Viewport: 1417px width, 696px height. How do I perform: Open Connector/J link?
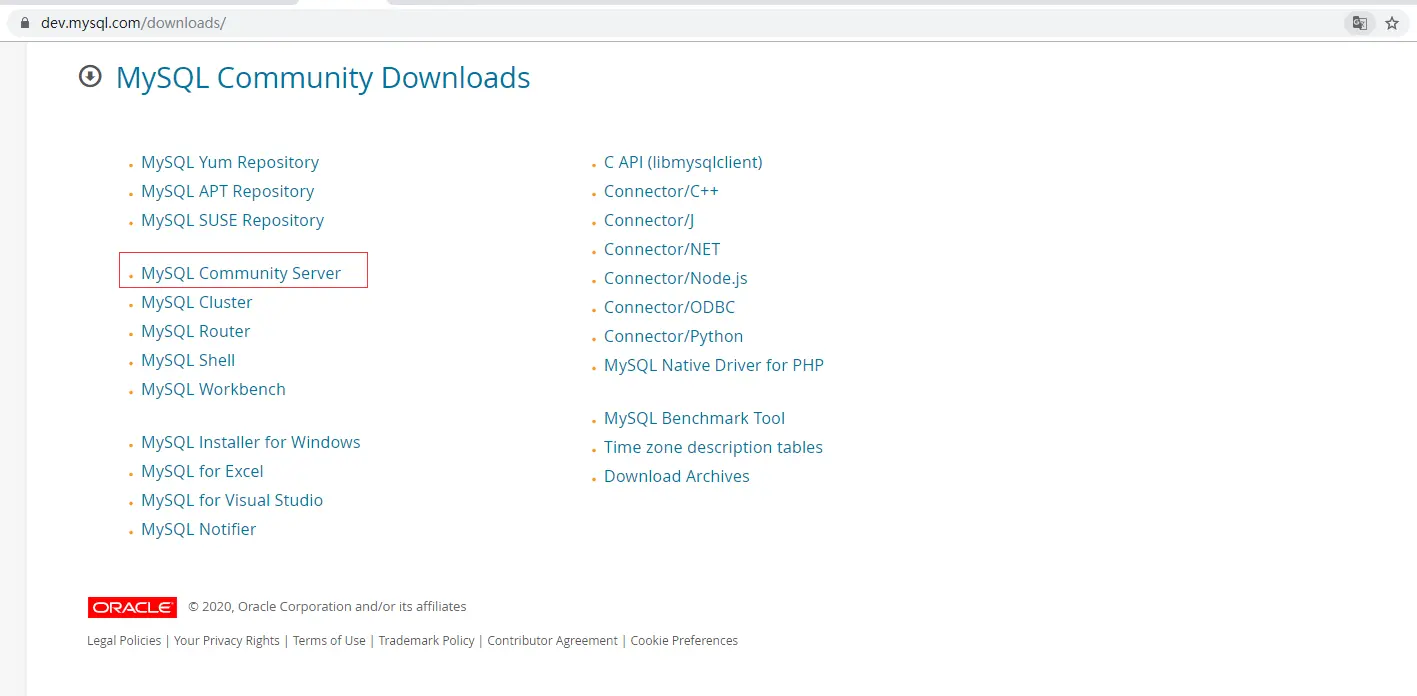(x=649, y=220)
